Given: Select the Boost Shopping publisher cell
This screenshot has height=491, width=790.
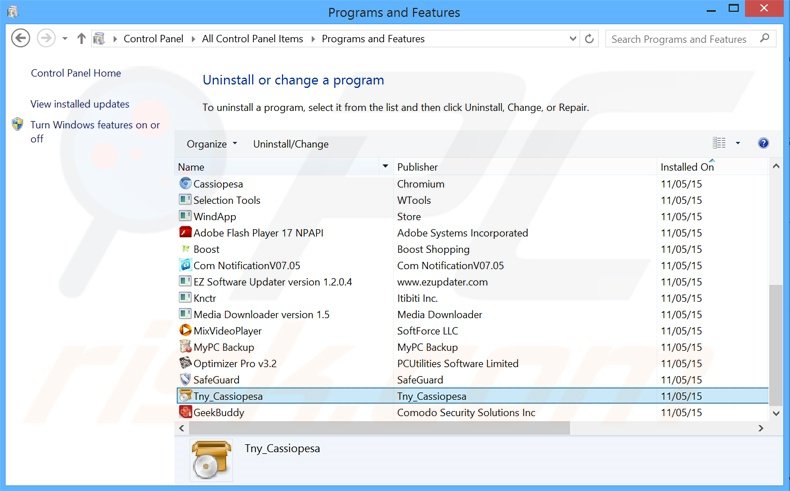Looking at the screenshot, I should point(433,249).
